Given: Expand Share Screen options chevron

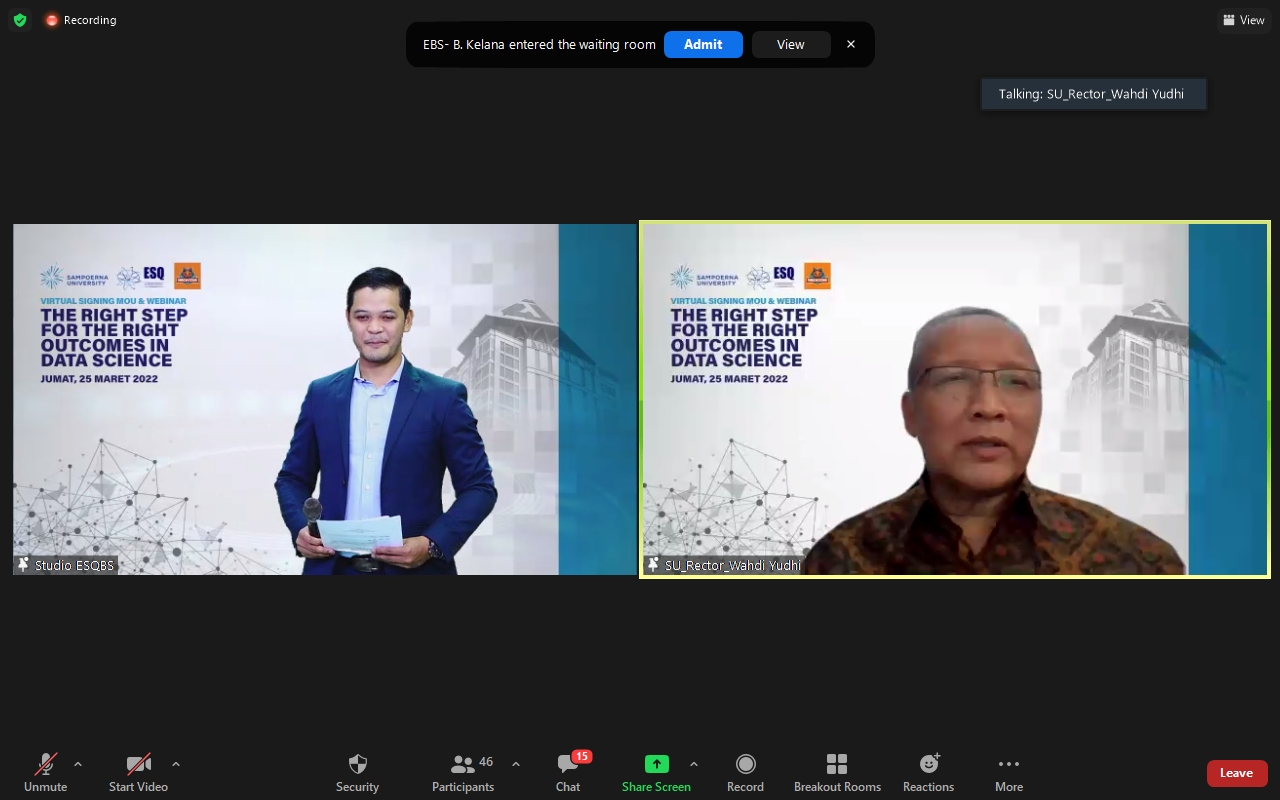Looking at the screenshot, I should point(694,765).
